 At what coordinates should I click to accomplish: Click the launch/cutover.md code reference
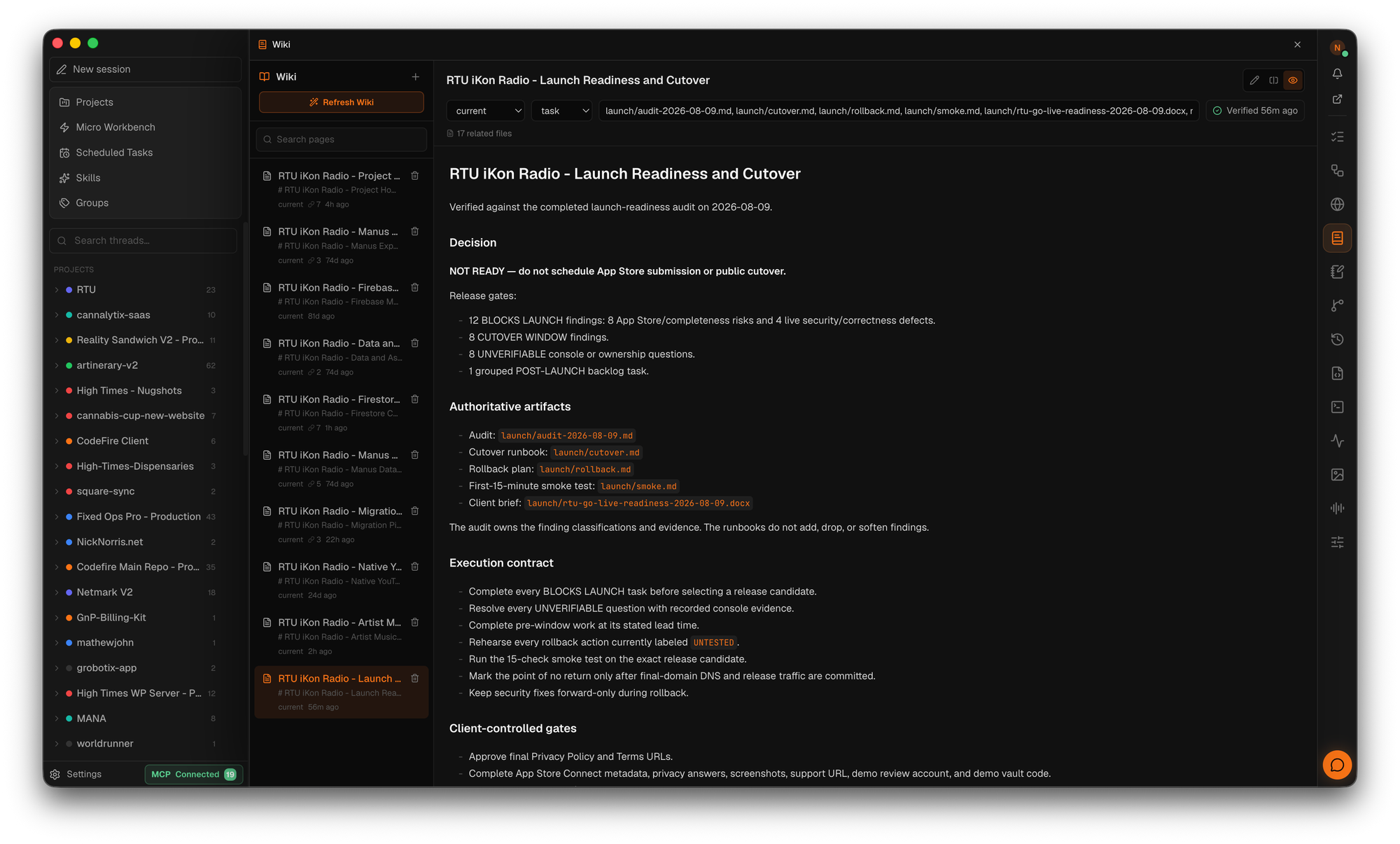point(596,452)
